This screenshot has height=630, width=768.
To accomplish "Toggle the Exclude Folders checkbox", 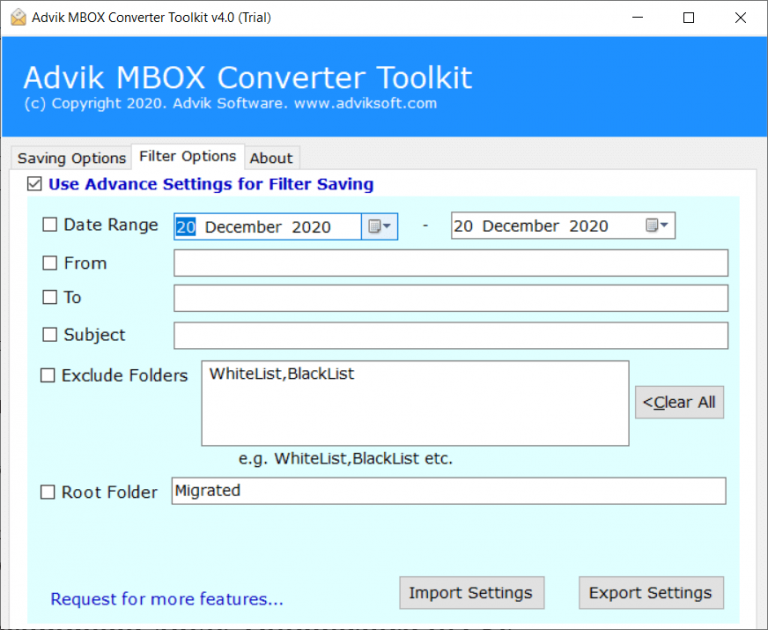I will coord(48,376).
